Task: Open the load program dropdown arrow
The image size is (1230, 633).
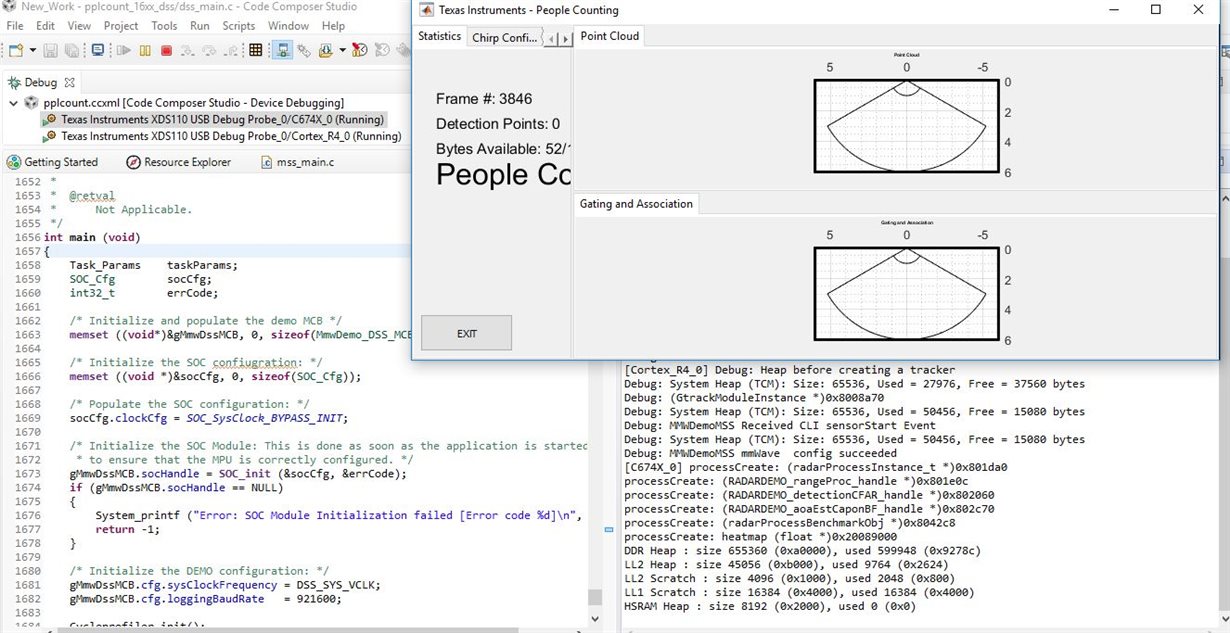Action: point(342,50)
